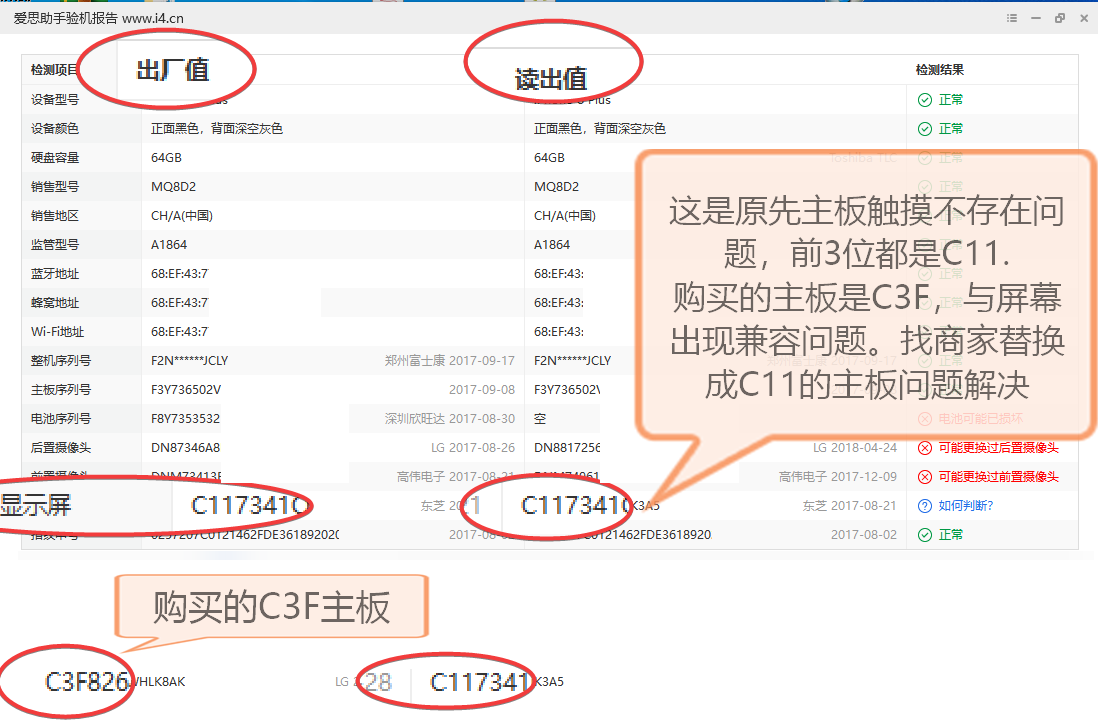Click the 检测项目 column header

[54, 70]
